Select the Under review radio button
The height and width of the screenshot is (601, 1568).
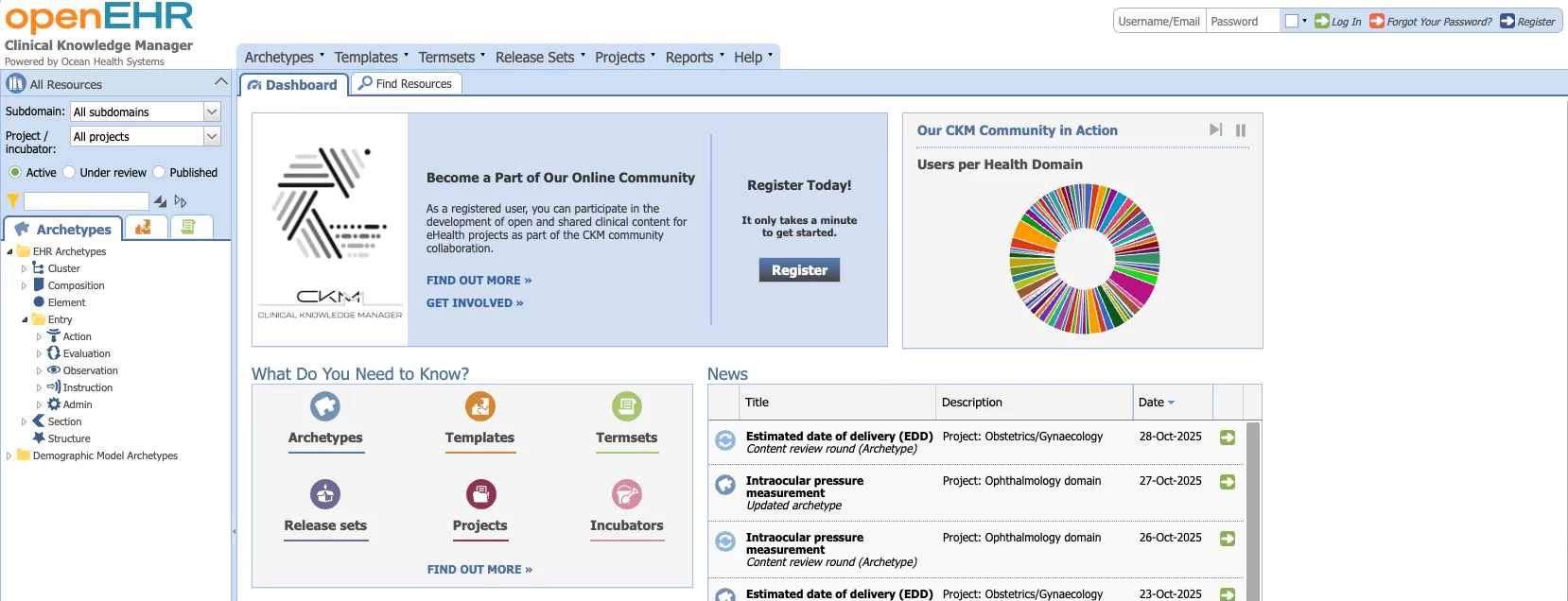click(69, 173)
